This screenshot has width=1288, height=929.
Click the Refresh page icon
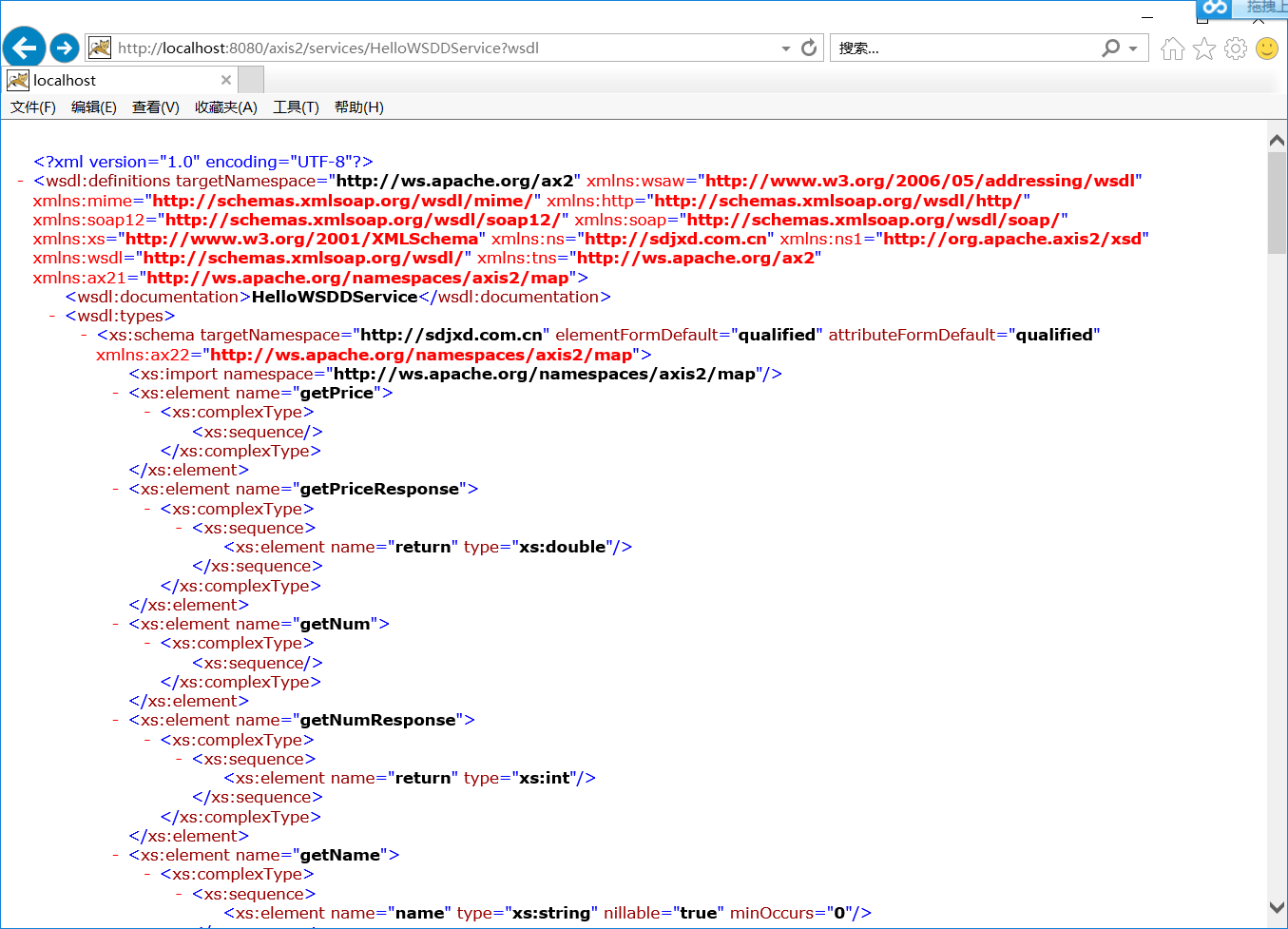pyautogui.click(x=809, y=48)
